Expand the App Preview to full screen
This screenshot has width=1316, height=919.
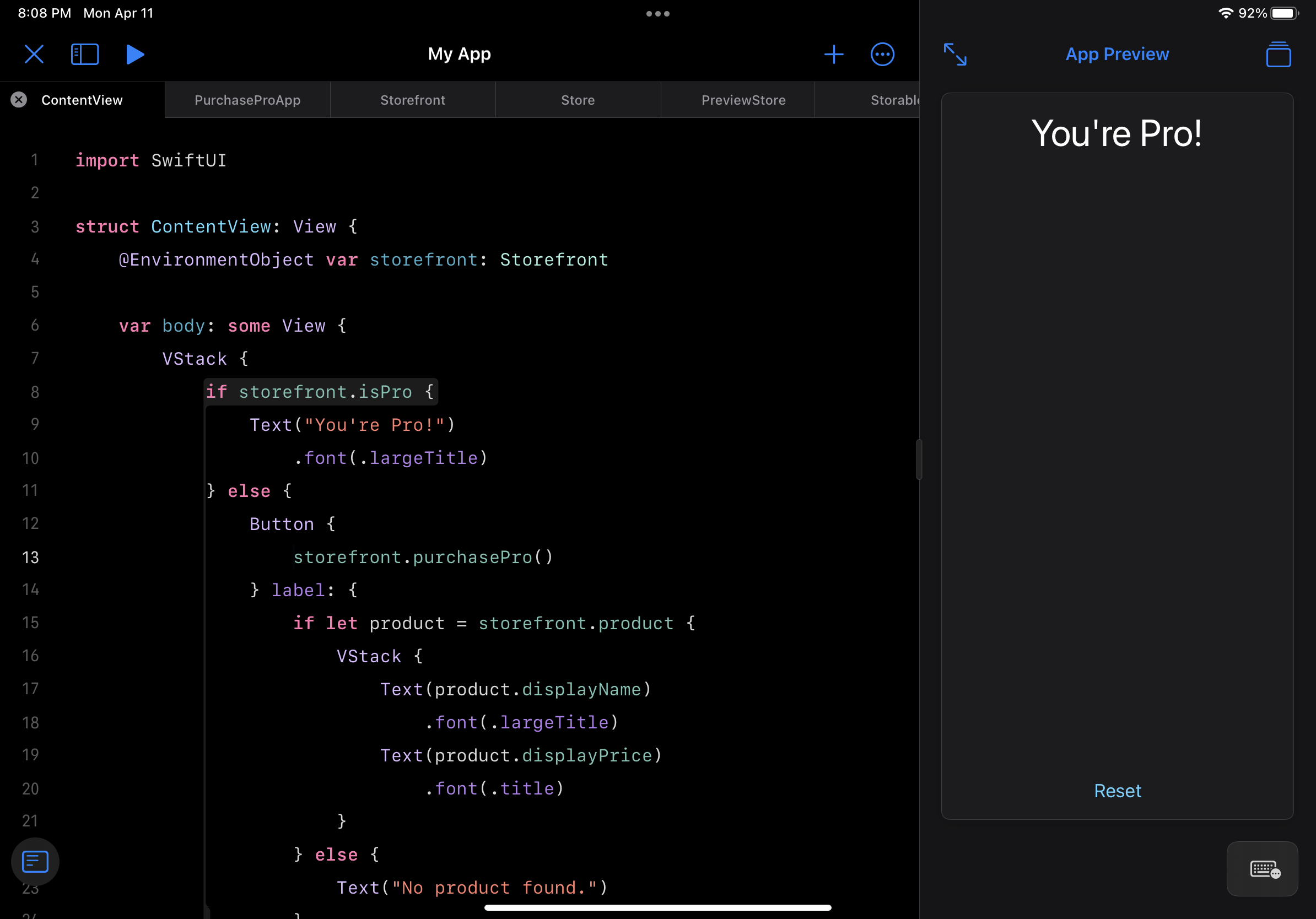point(955,55)
